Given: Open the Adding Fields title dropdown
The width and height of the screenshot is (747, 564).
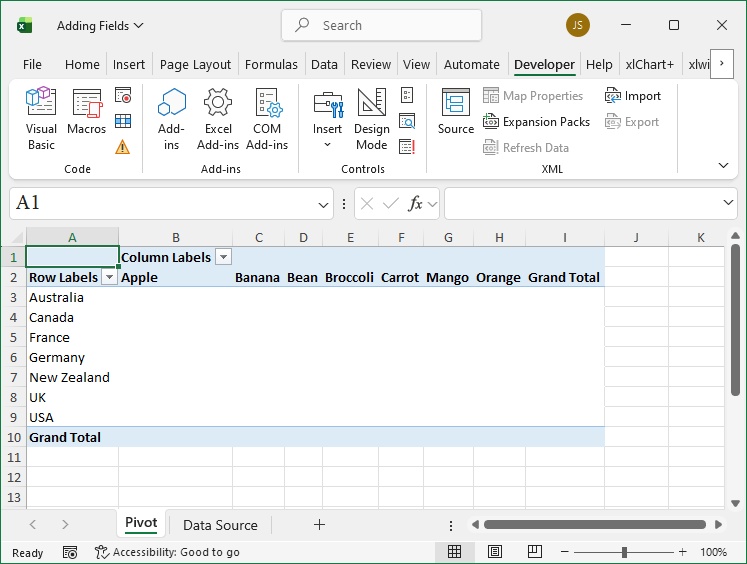Looking at the screenshot, I should [x=100, y=25].
